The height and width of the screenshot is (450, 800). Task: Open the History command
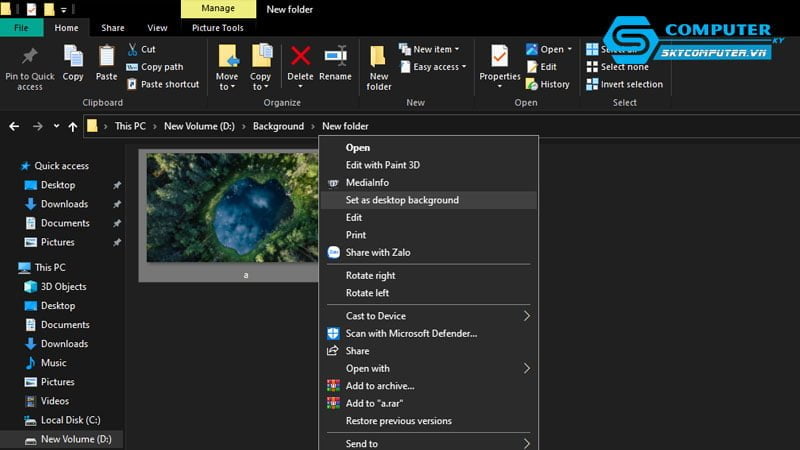547,84
